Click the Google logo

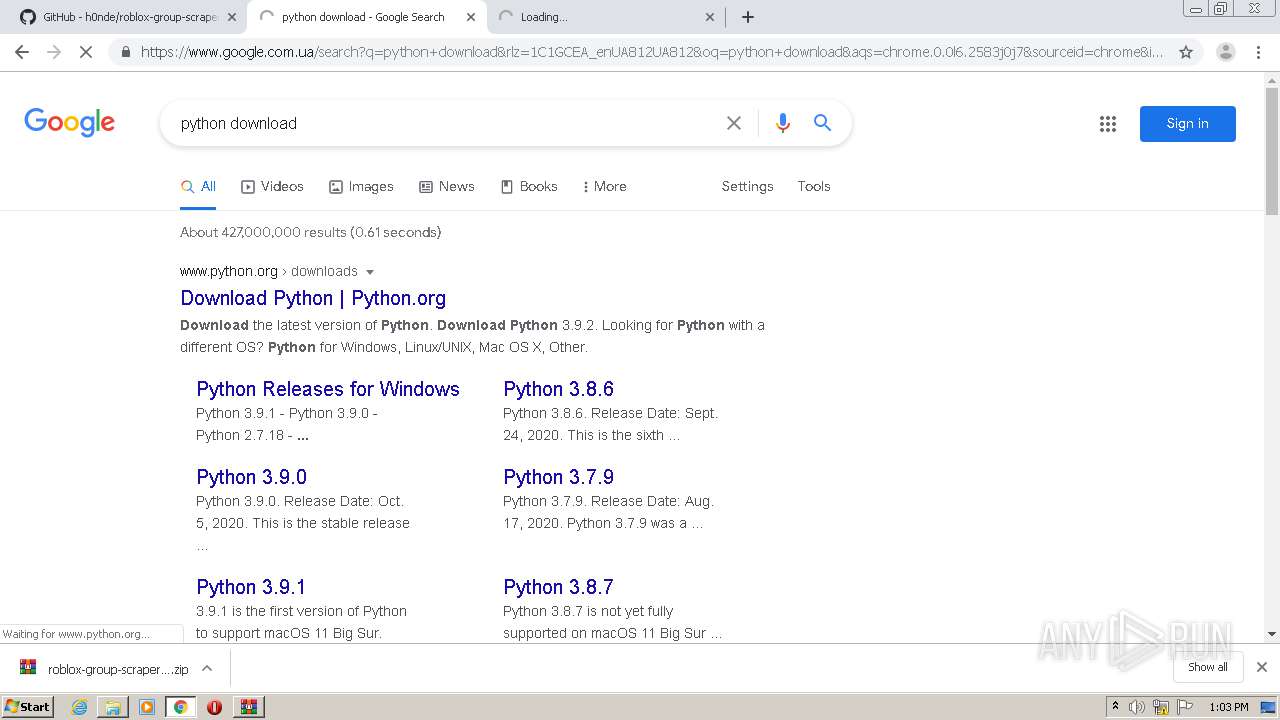pos(69,123)
